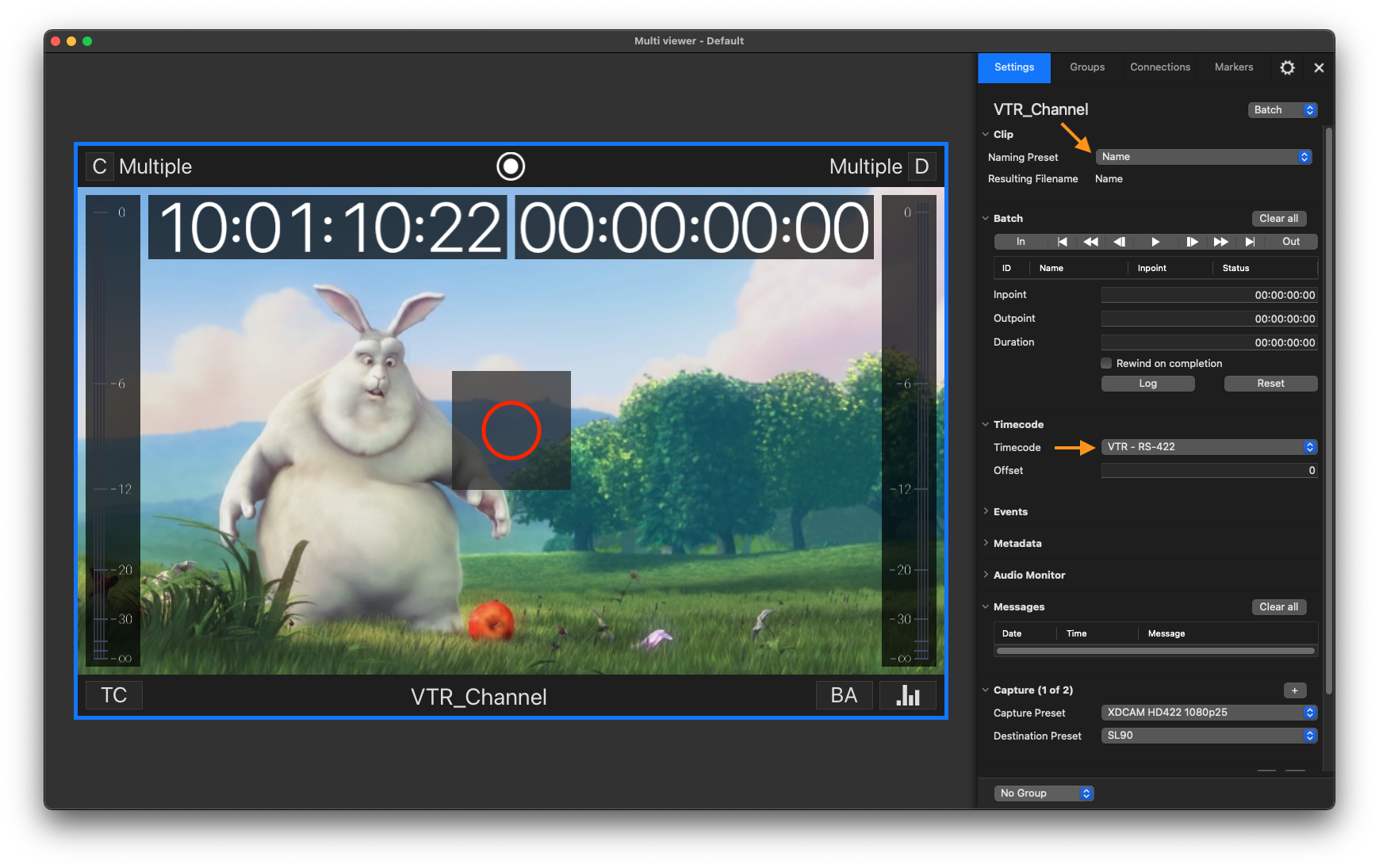Viewport: 1379px width, 868px height.
Task: Click the Outpoint timecode field
Action: (x=1209, y=319)
